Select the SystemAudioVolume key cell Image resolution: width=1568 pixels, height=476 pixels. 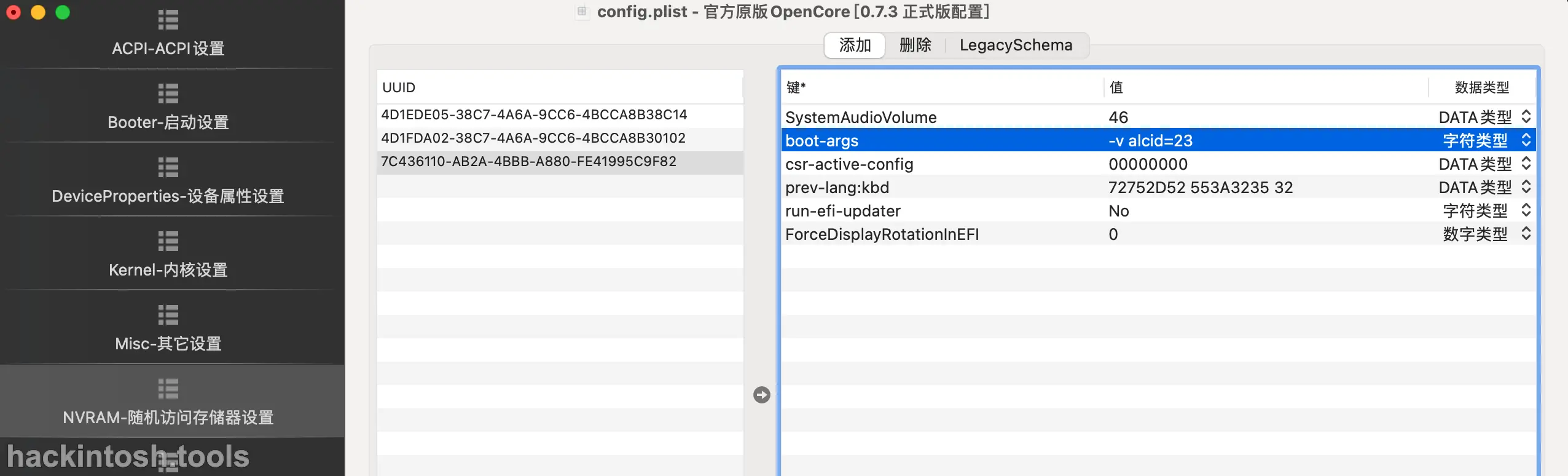(861, 117)
